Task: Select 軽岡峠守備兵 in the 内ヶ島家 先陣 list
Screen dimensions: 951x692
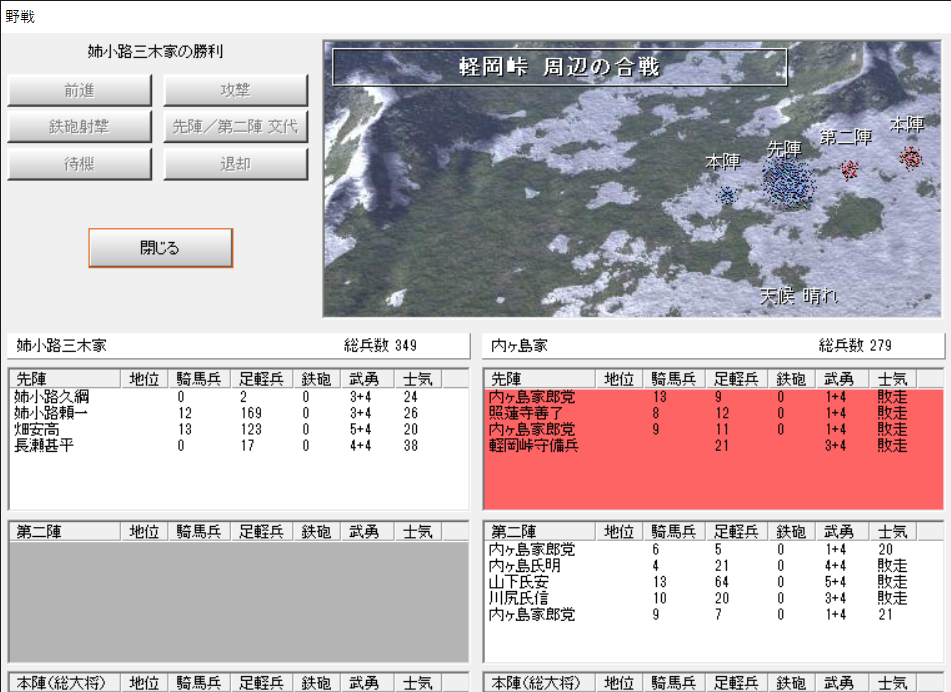Action: coord(533,445)
